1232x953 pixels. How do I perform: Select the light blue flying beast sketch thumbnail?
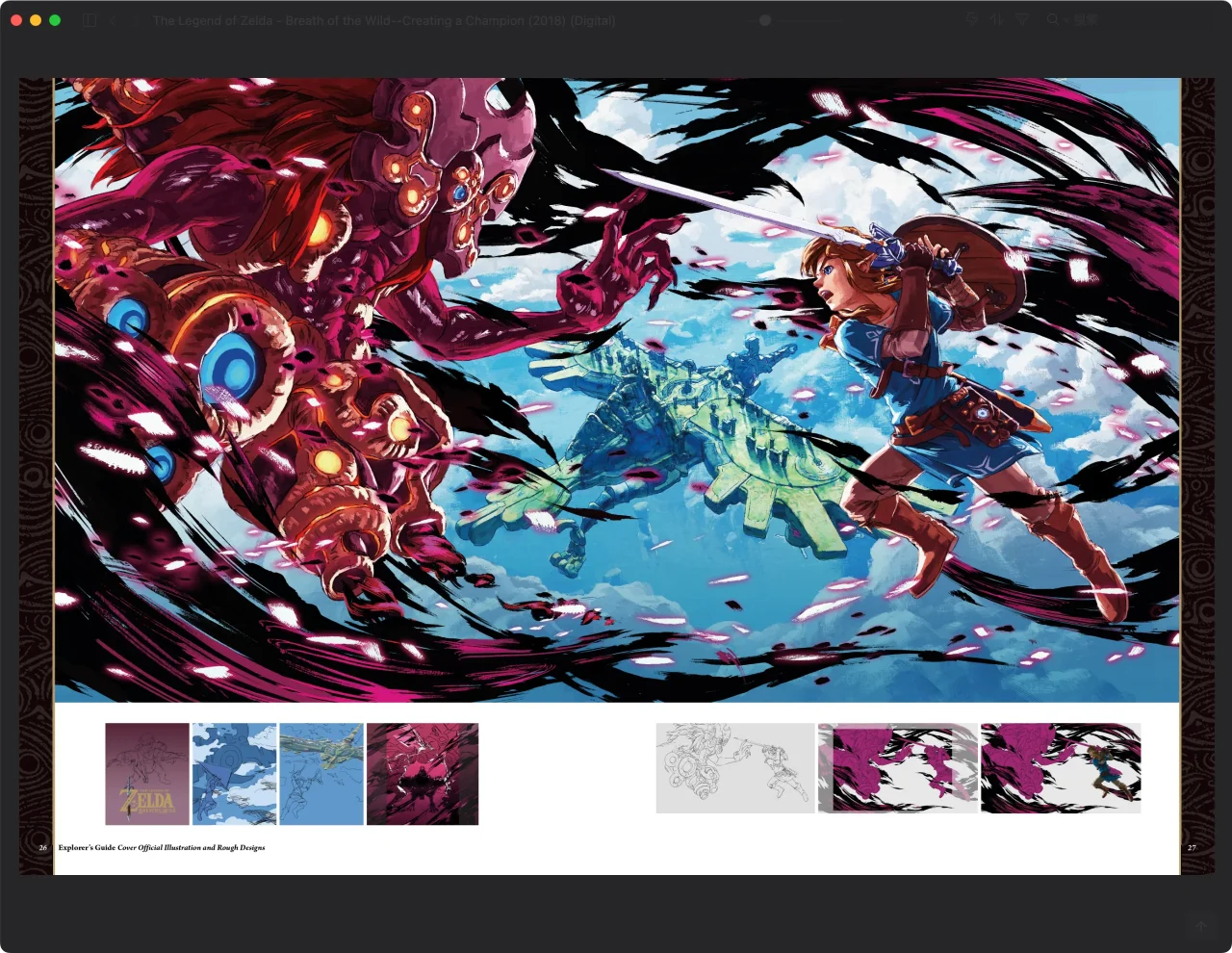pyautogui.click(x=321, y=774)
